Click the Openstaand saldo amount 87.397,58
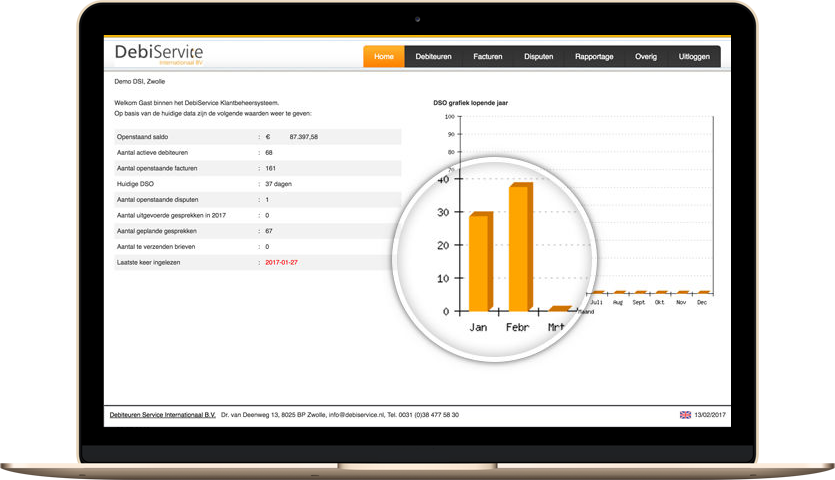835x480 pixels. (x=303, y=136)
